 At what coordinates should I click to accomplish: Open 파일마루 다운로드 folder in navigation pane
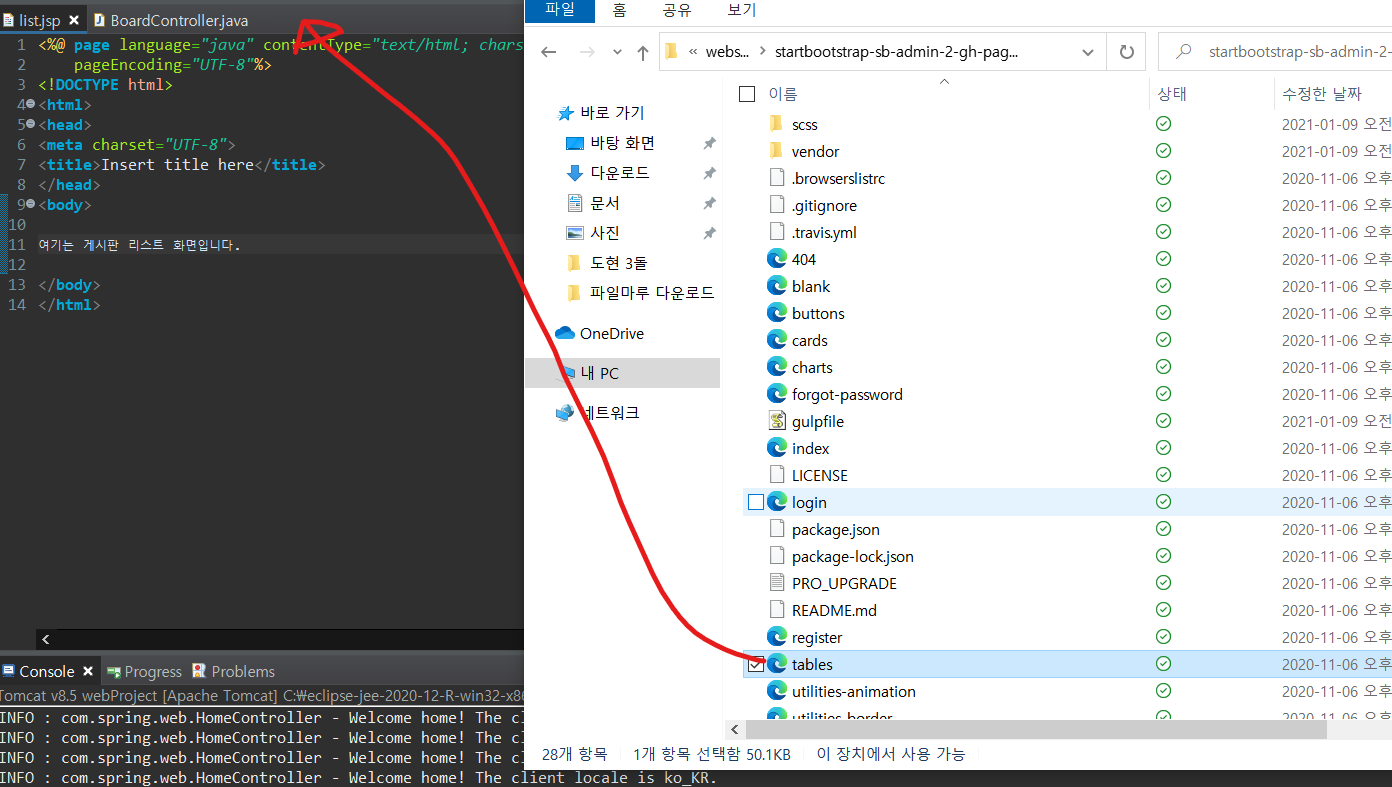click(x=640, y=293)
